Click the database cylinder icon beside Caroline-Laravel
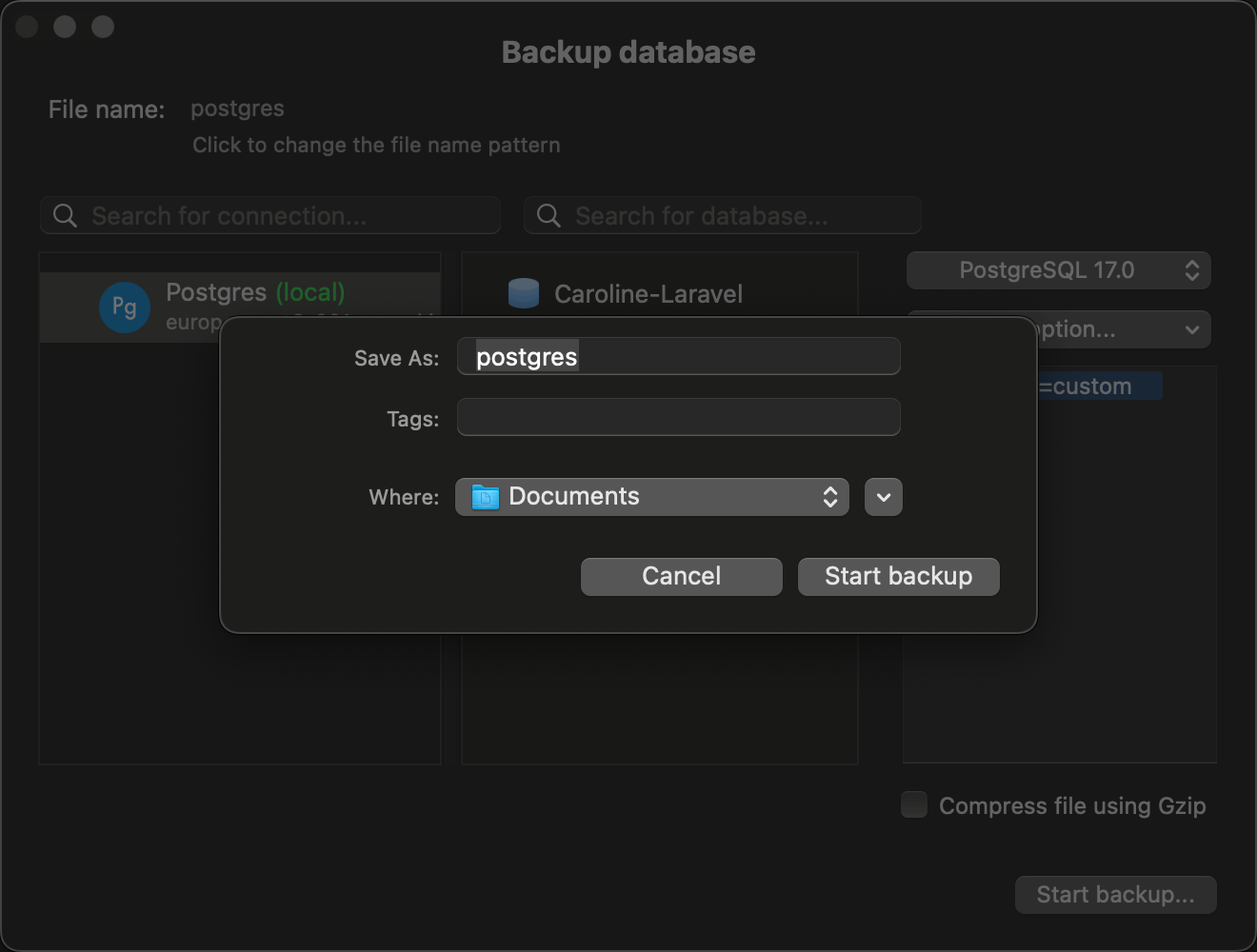1257x952 pixels. tap(524, 293)
